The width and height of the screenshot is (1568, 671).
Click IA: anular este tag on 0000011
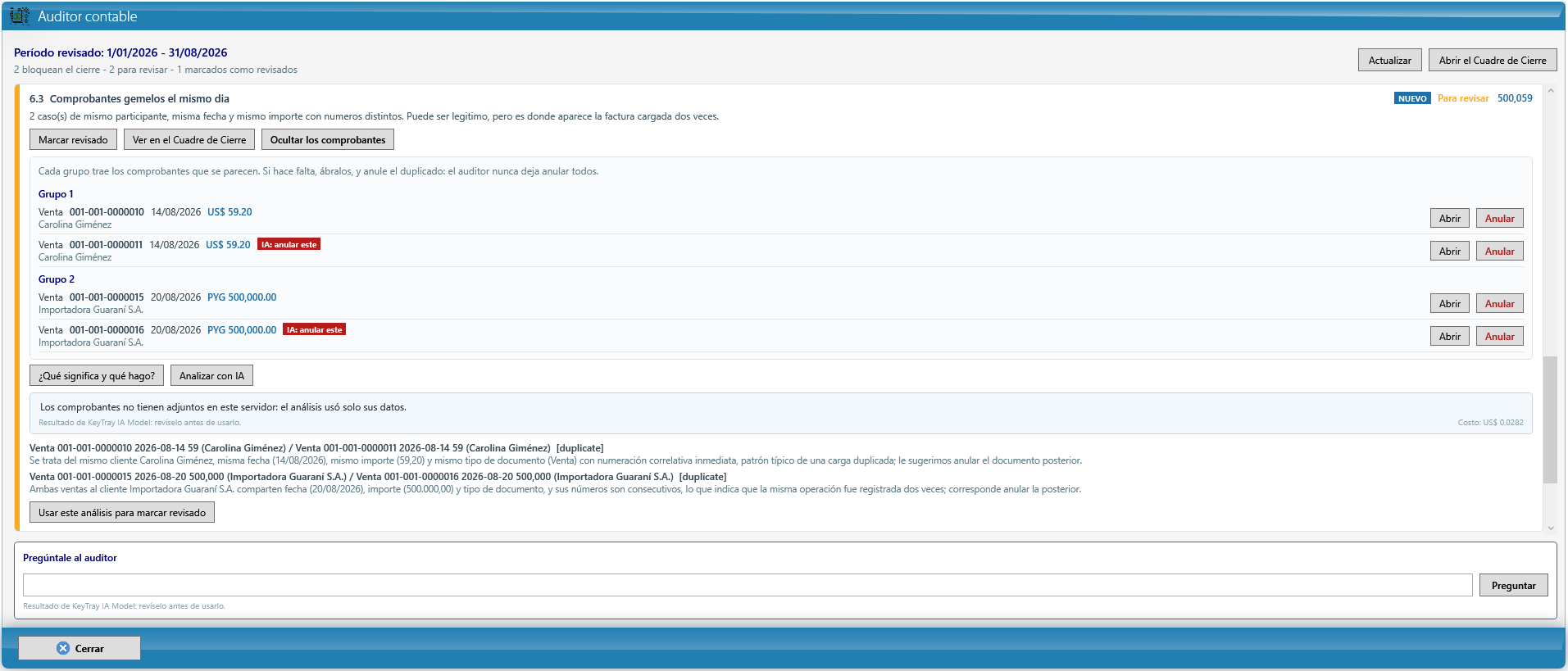[289, 244]
